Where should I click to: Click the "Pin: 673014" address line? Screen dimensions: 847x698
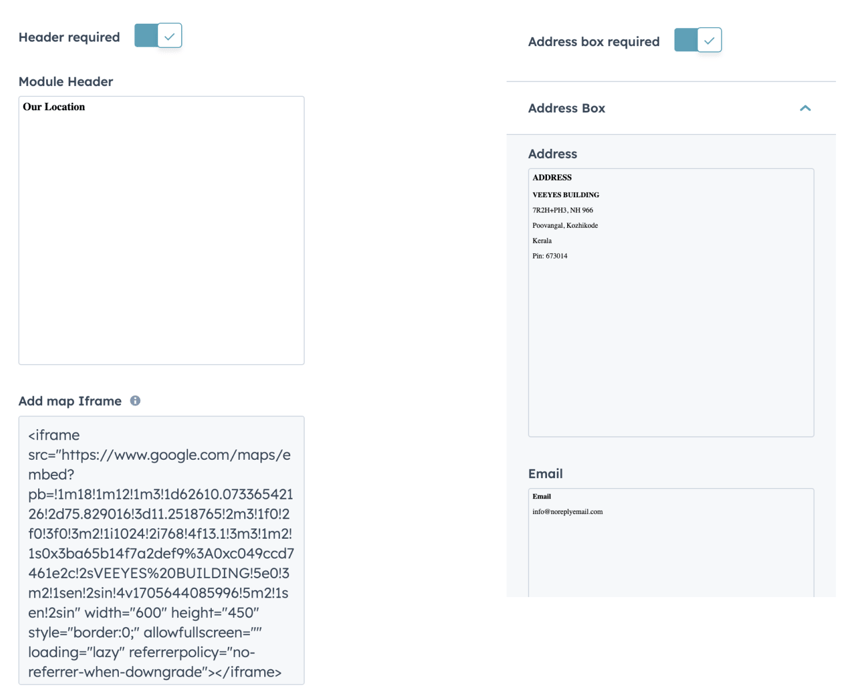(x=550, y=256)
